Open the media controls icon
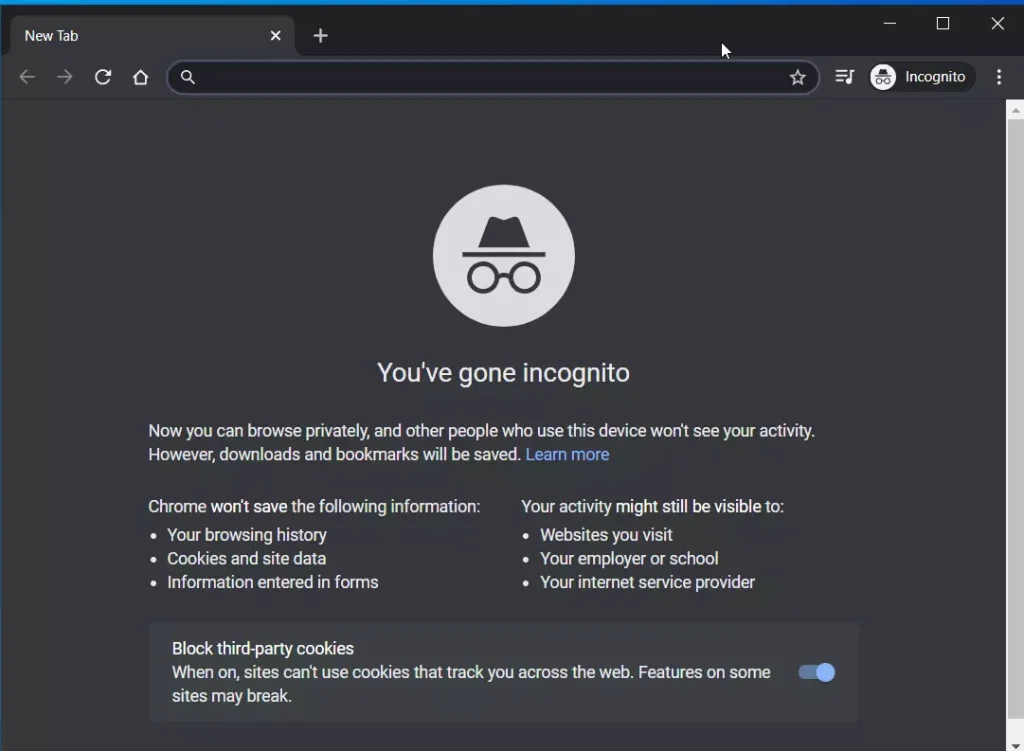 pos(844,77)
